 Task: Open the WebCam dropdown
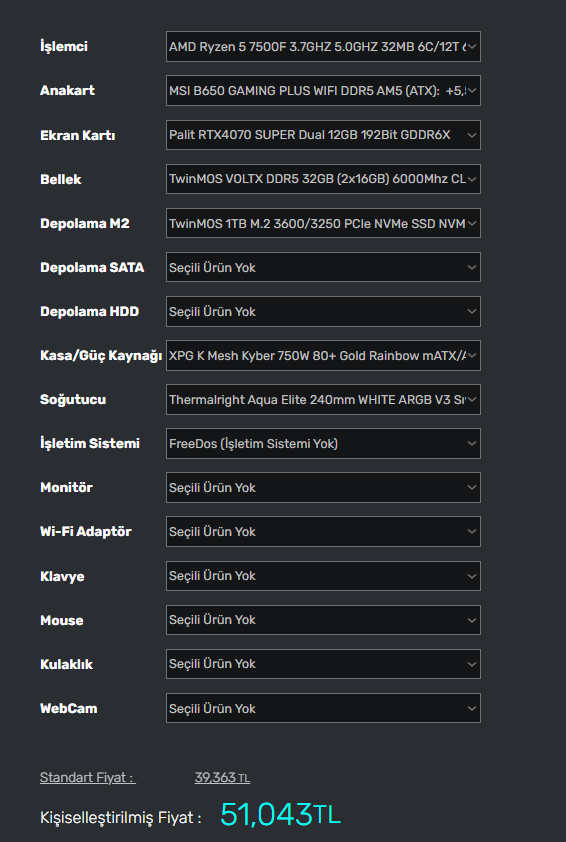coord(323,708)
